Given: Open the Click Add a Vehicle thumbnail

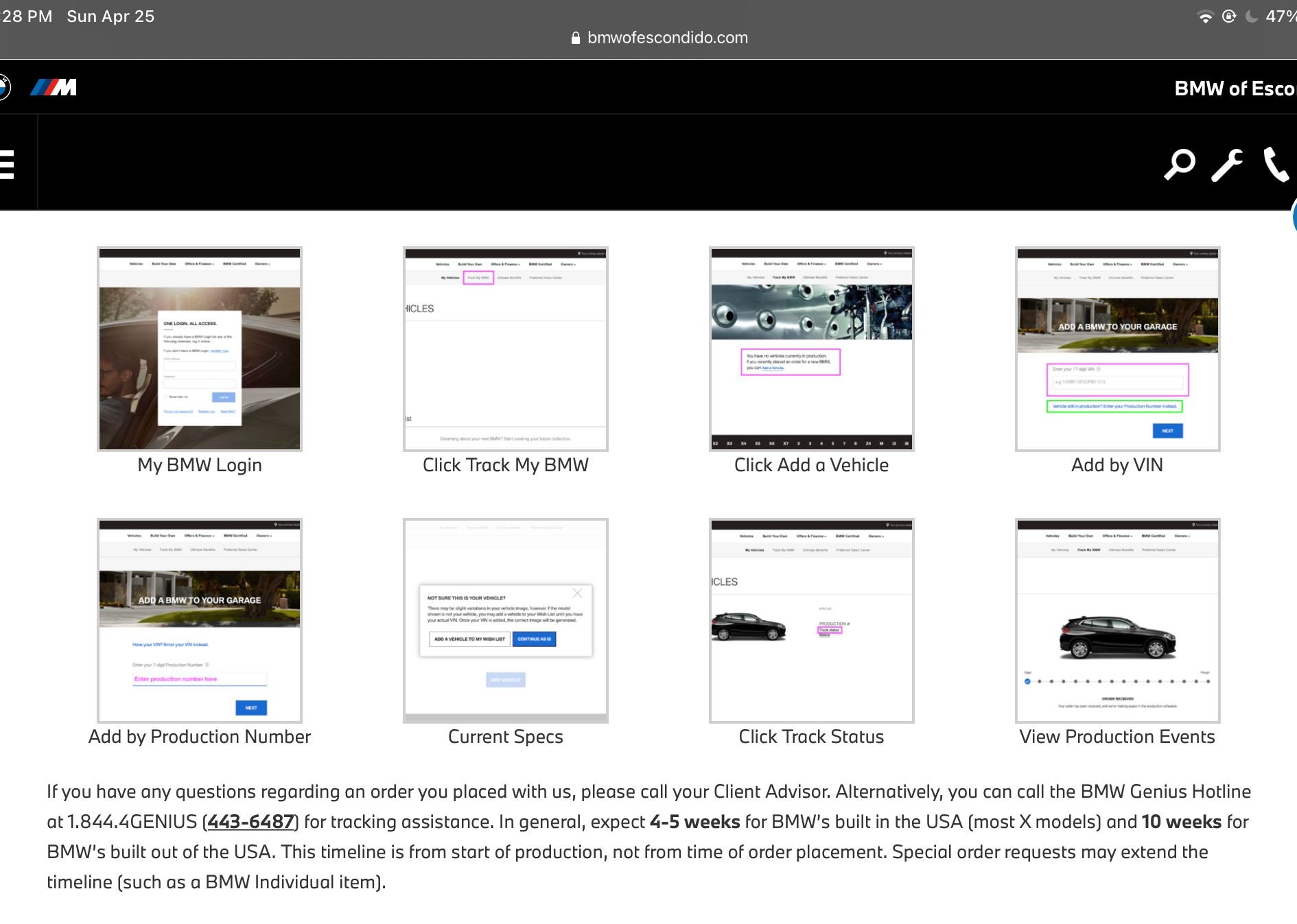Looking at the screenshot, I should point(812,349).
